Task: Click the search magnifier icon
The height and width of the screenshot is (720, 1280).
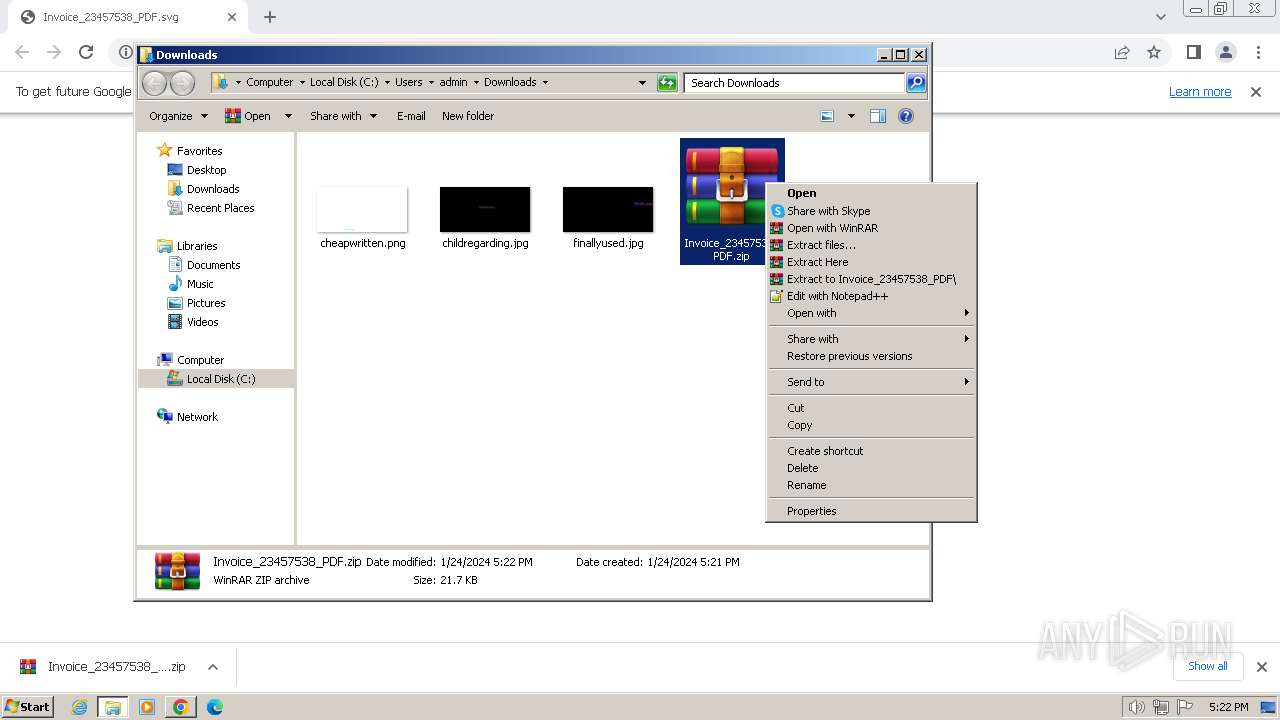Action: (x=916, y=83)
